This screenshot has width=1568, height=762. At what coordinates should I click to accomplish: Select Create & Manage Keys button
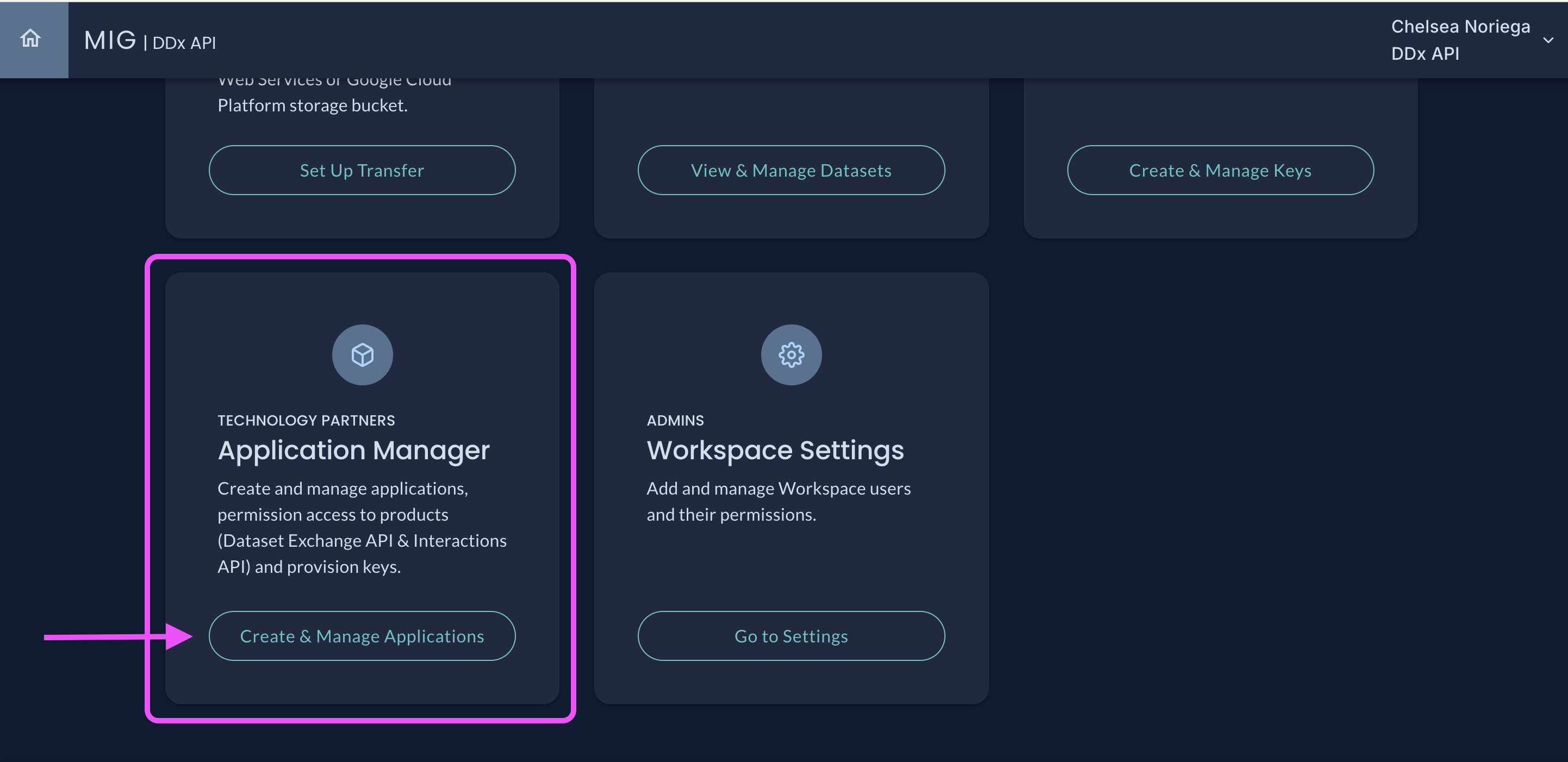pyautogui.click(x=1220, y=171)
